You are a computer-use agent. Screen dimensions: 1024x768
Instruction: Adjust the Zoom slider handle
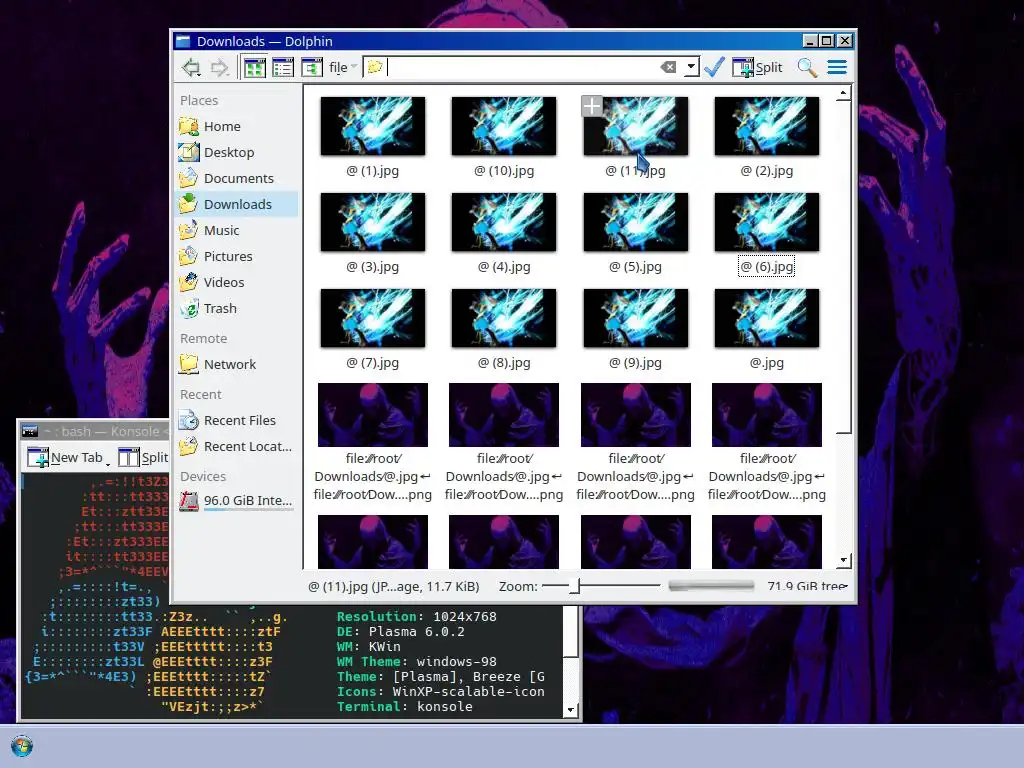574,586
